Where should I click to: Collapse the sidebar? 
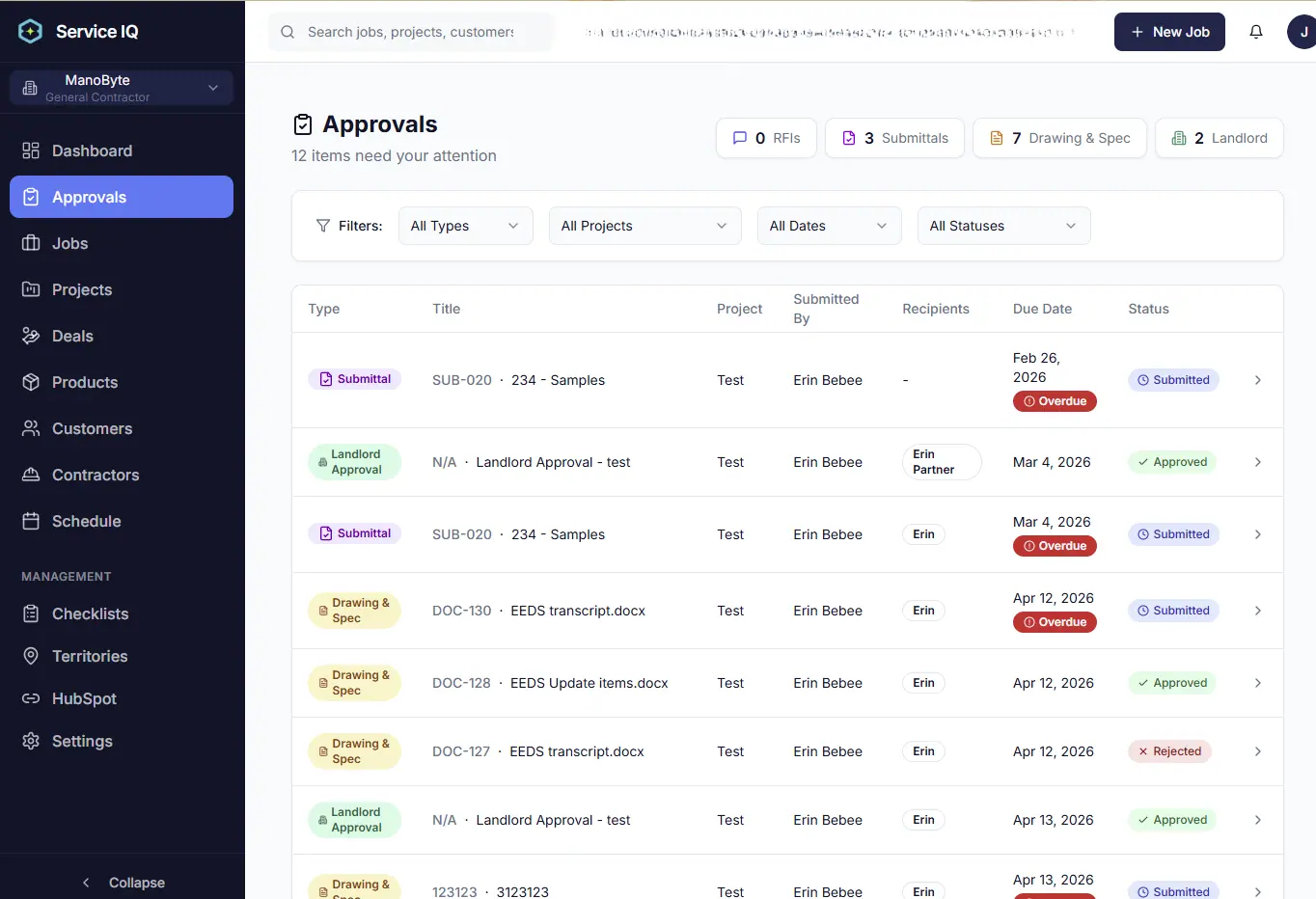click(123, 883)
